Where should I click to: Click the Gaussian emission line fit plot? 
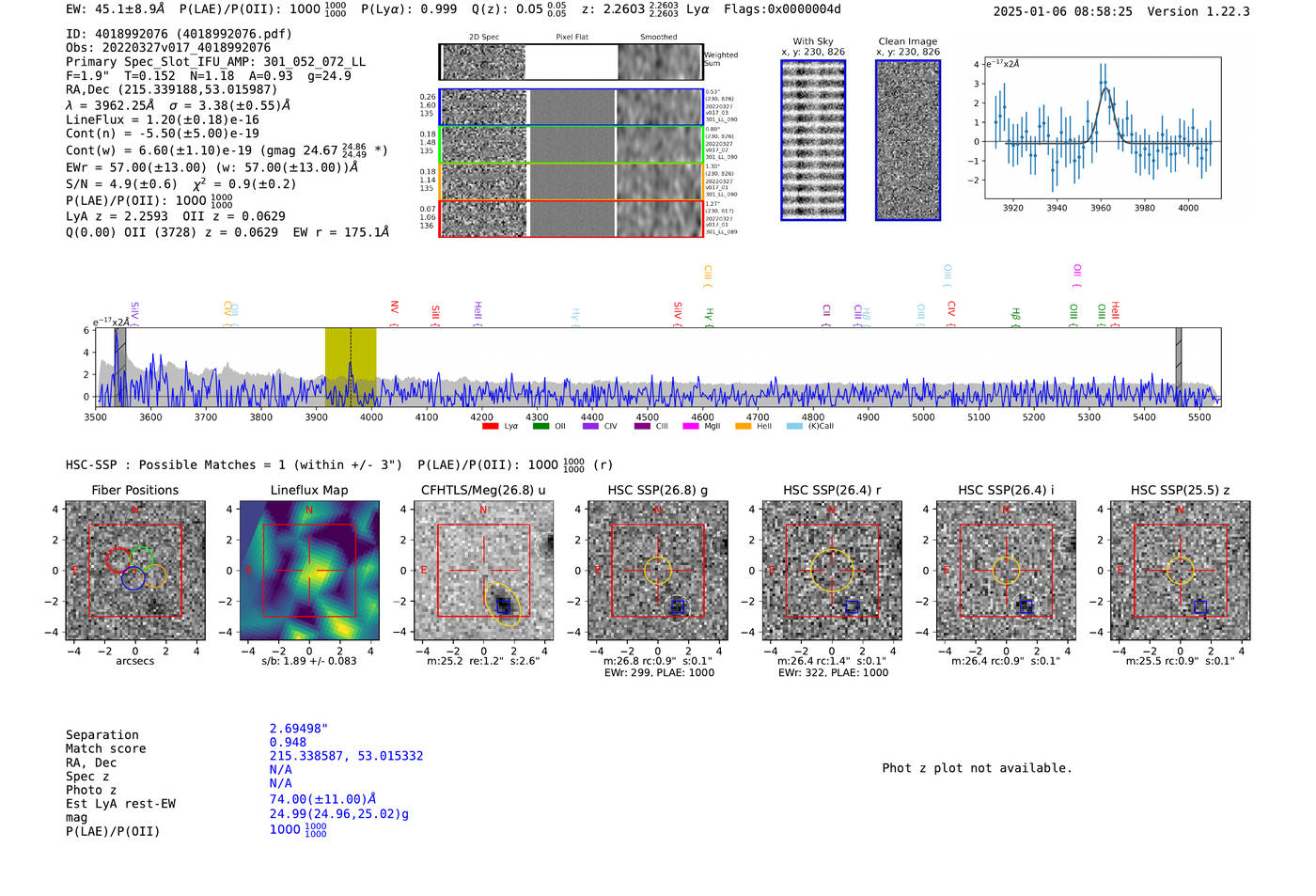coord(1103,128)
